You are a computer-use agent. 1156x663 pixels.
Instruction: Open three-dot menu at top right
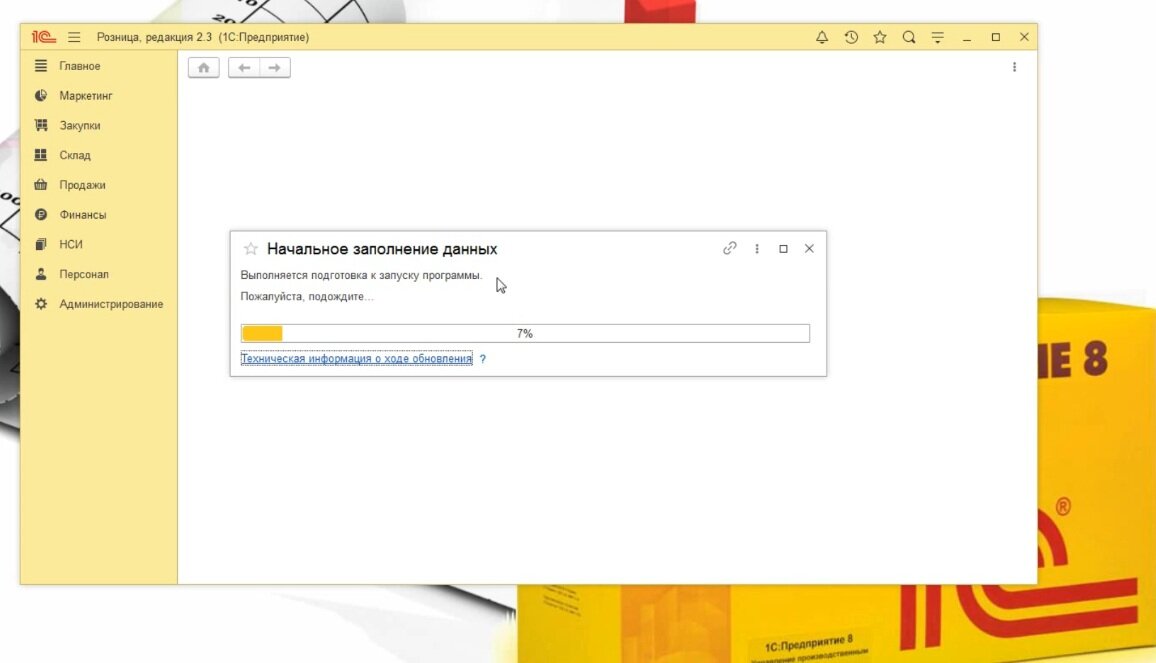coord(1014,67)
